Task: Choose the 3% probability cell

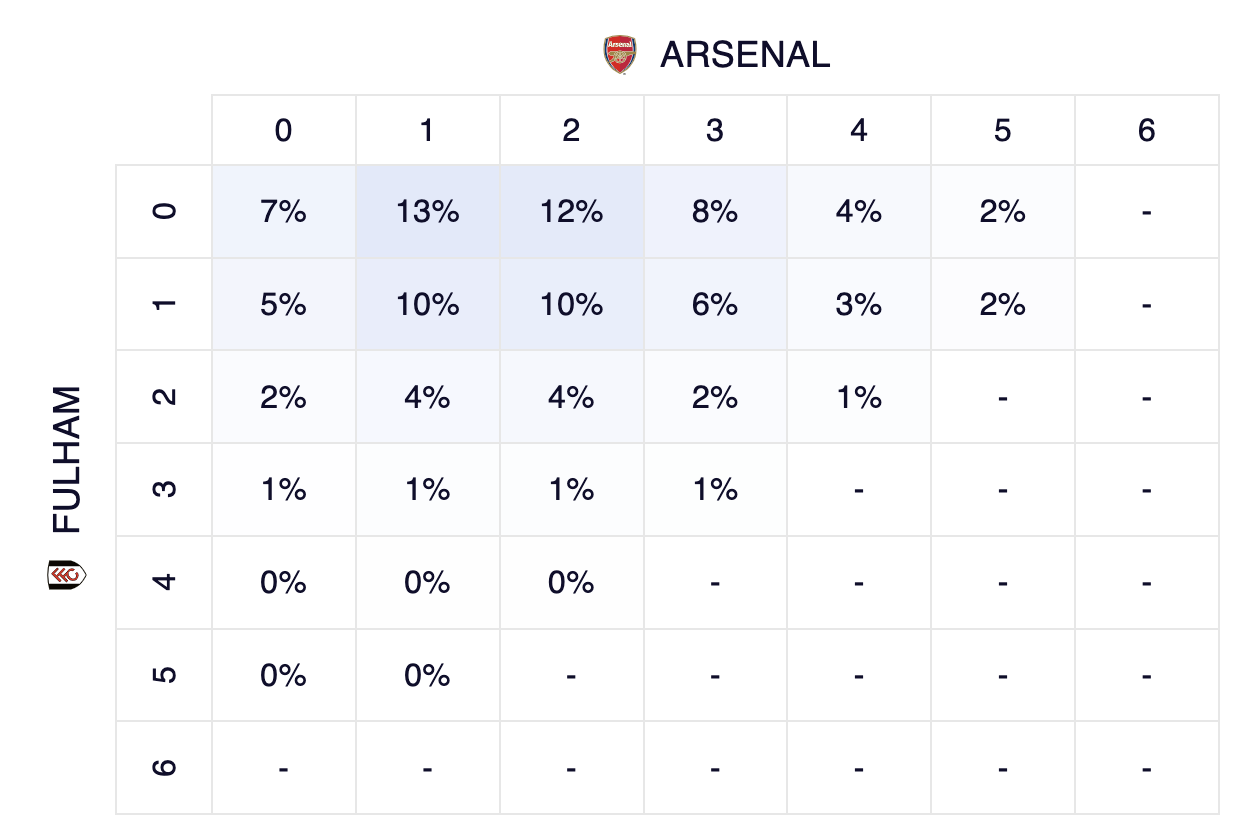Action: click(859, 304)
